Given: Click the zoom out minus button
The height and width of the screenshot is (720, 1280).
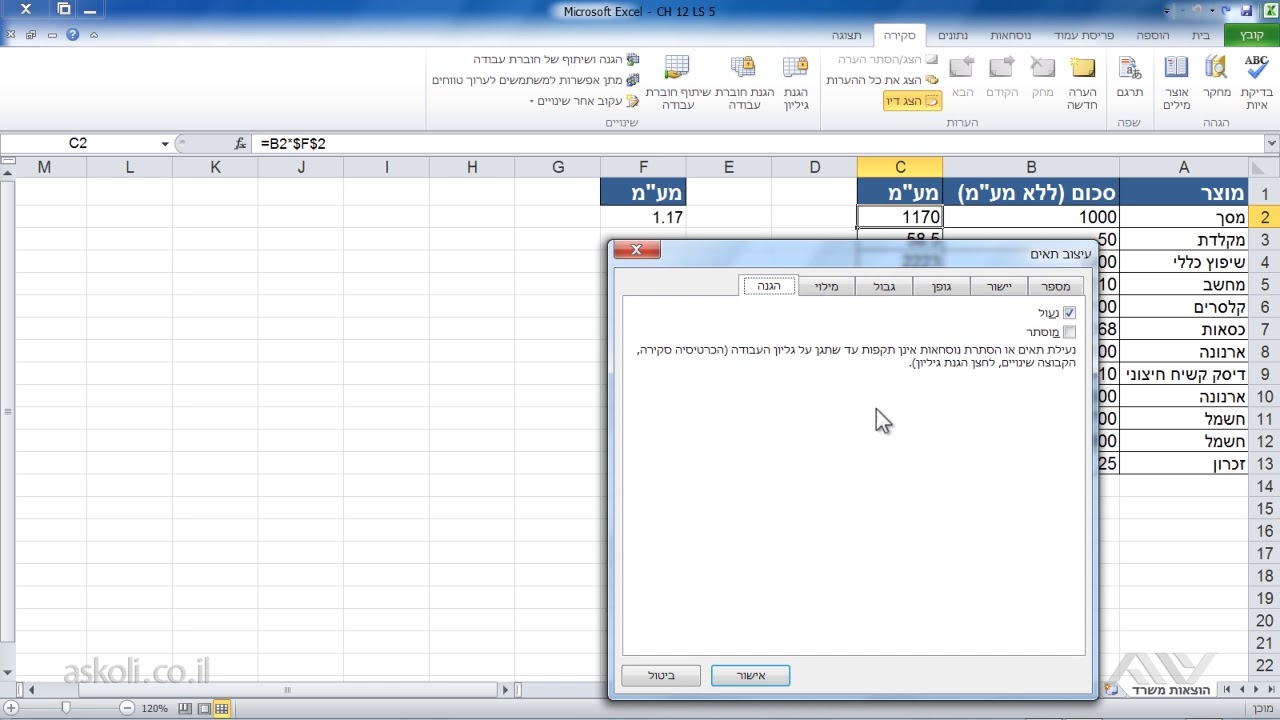Looking at the screenshot, I should point(127,708).
